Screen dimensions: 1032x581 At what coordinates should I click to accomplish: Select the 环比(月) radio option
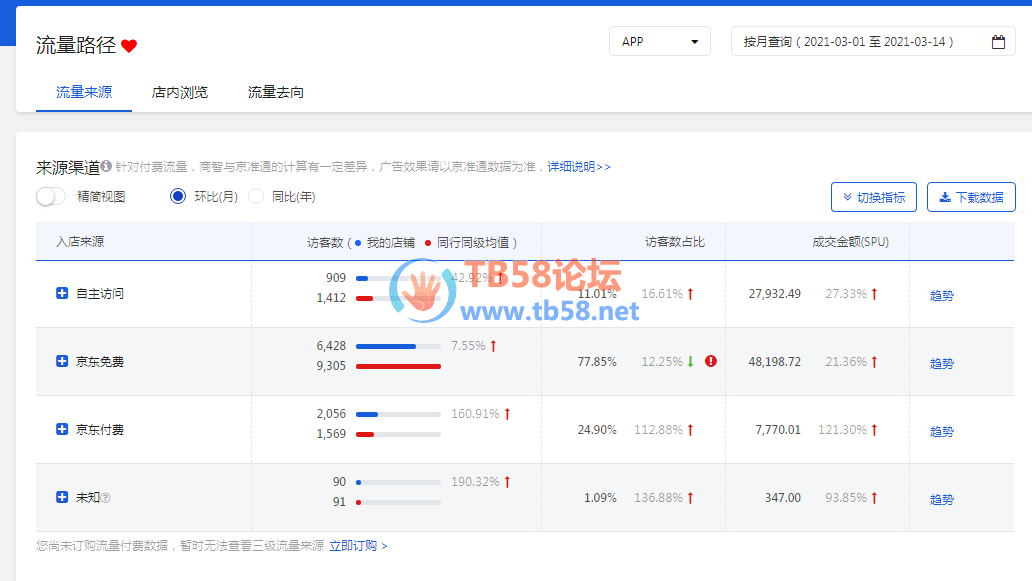tap(178, 196)
